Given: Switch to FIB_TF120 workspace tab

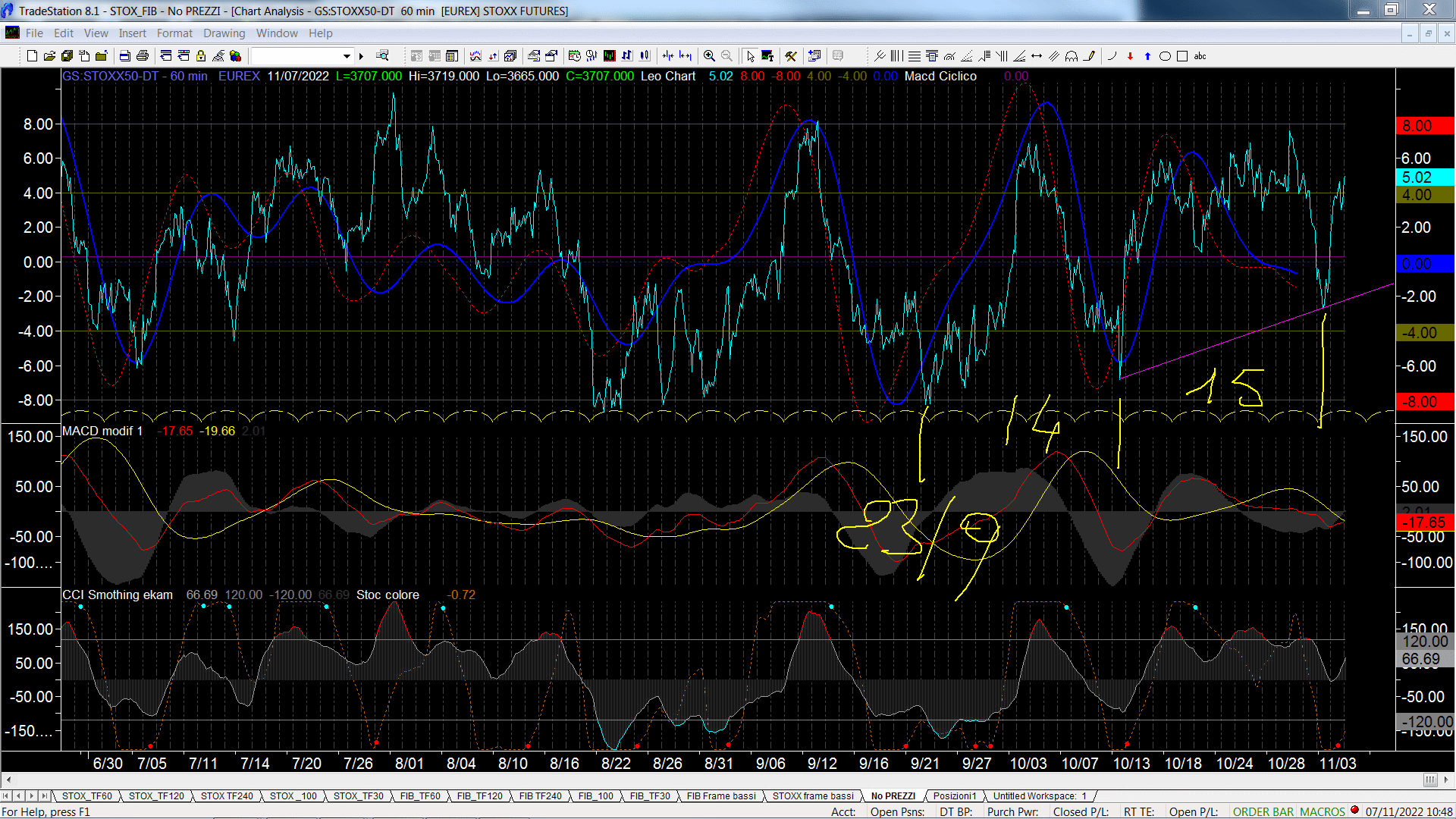Looking at the screenshot, I should click(479, 796).
